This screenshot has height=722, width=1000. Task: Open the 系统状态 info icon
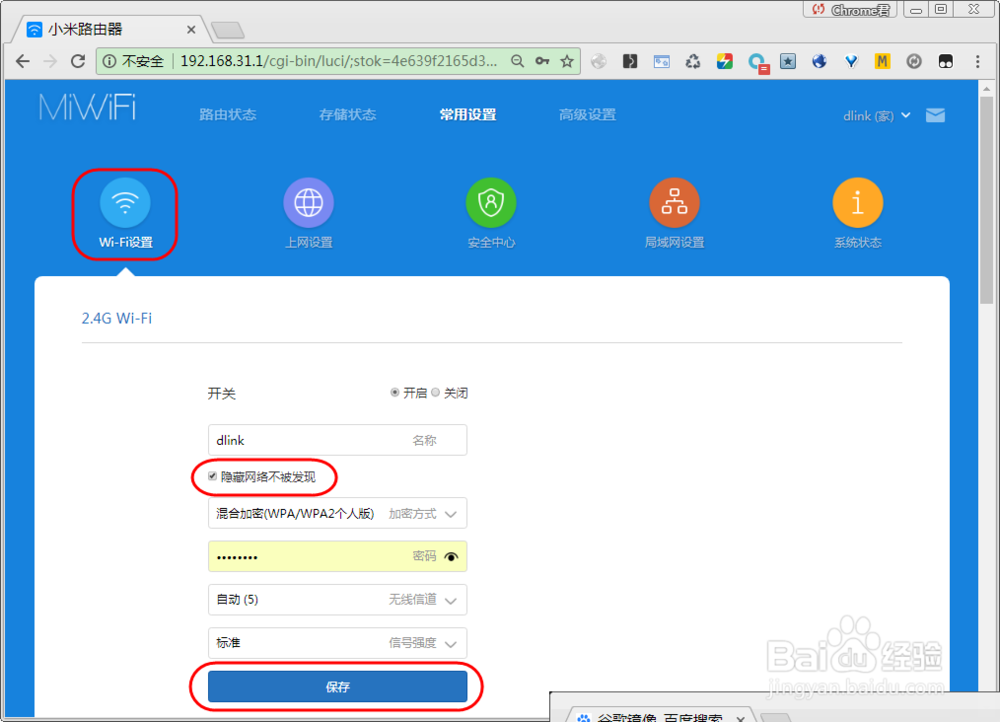[858, 203]
